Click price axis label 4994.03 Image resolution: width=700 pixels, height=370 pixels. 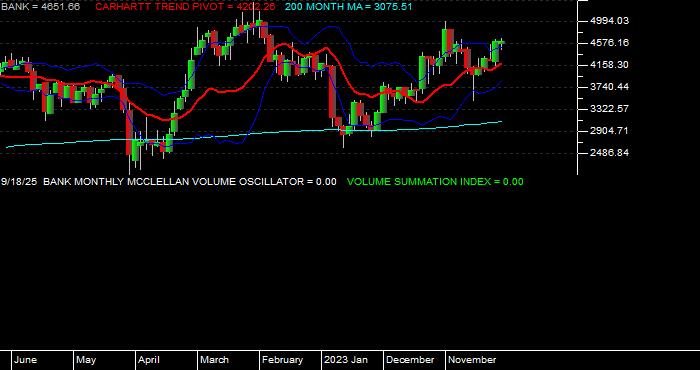609,21
